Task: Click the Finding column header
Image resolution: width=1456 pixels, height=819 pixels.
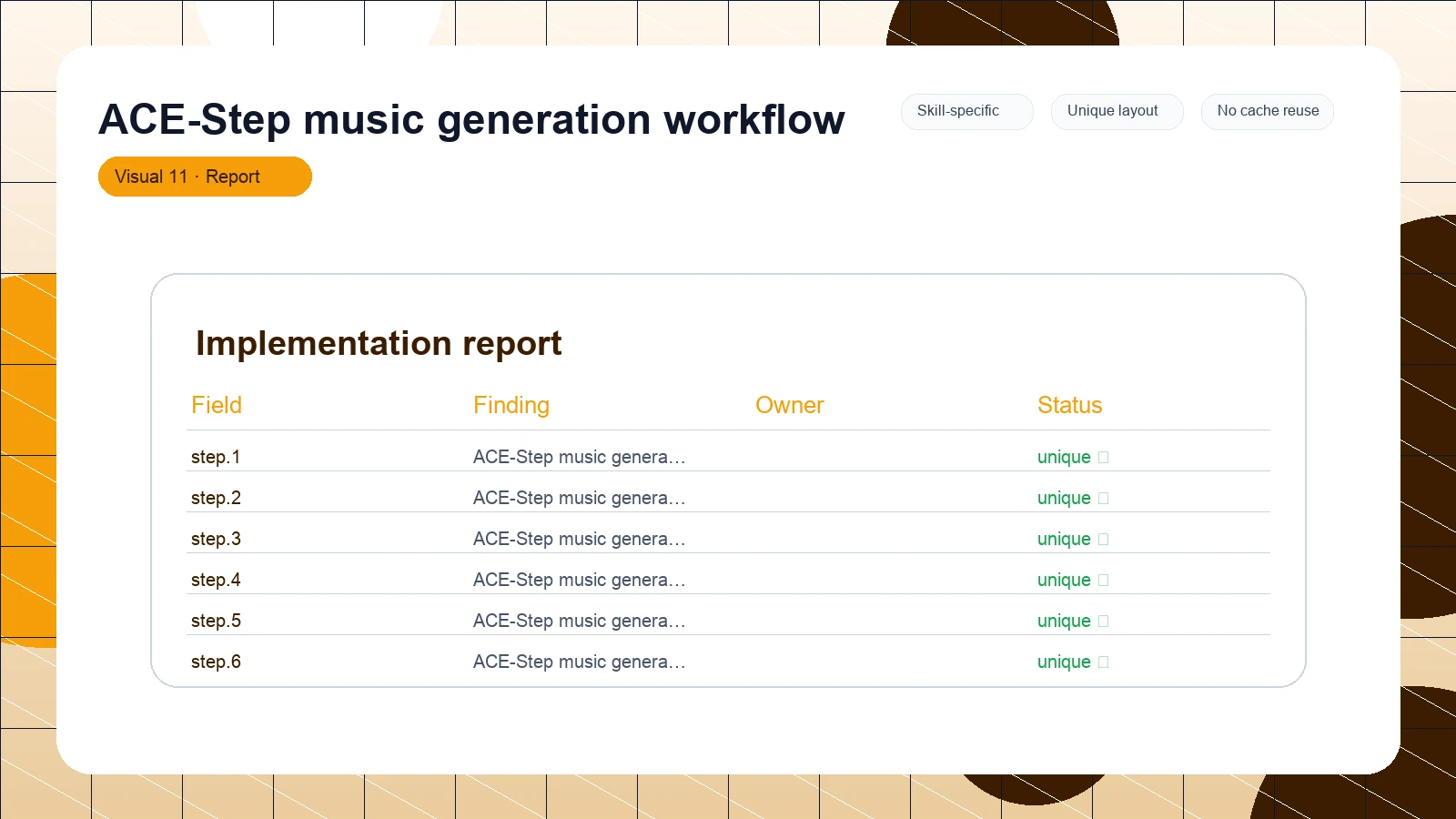Action: coord(511,405)
